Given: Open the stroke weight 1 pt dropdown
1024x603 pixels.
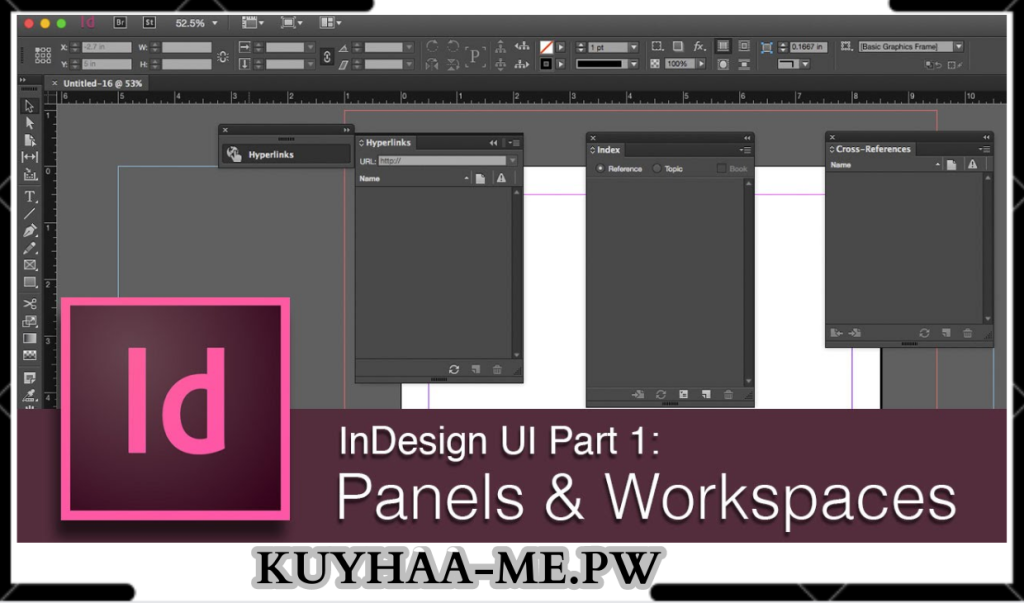Looking at the screenshot, I should tap(633, 47).
